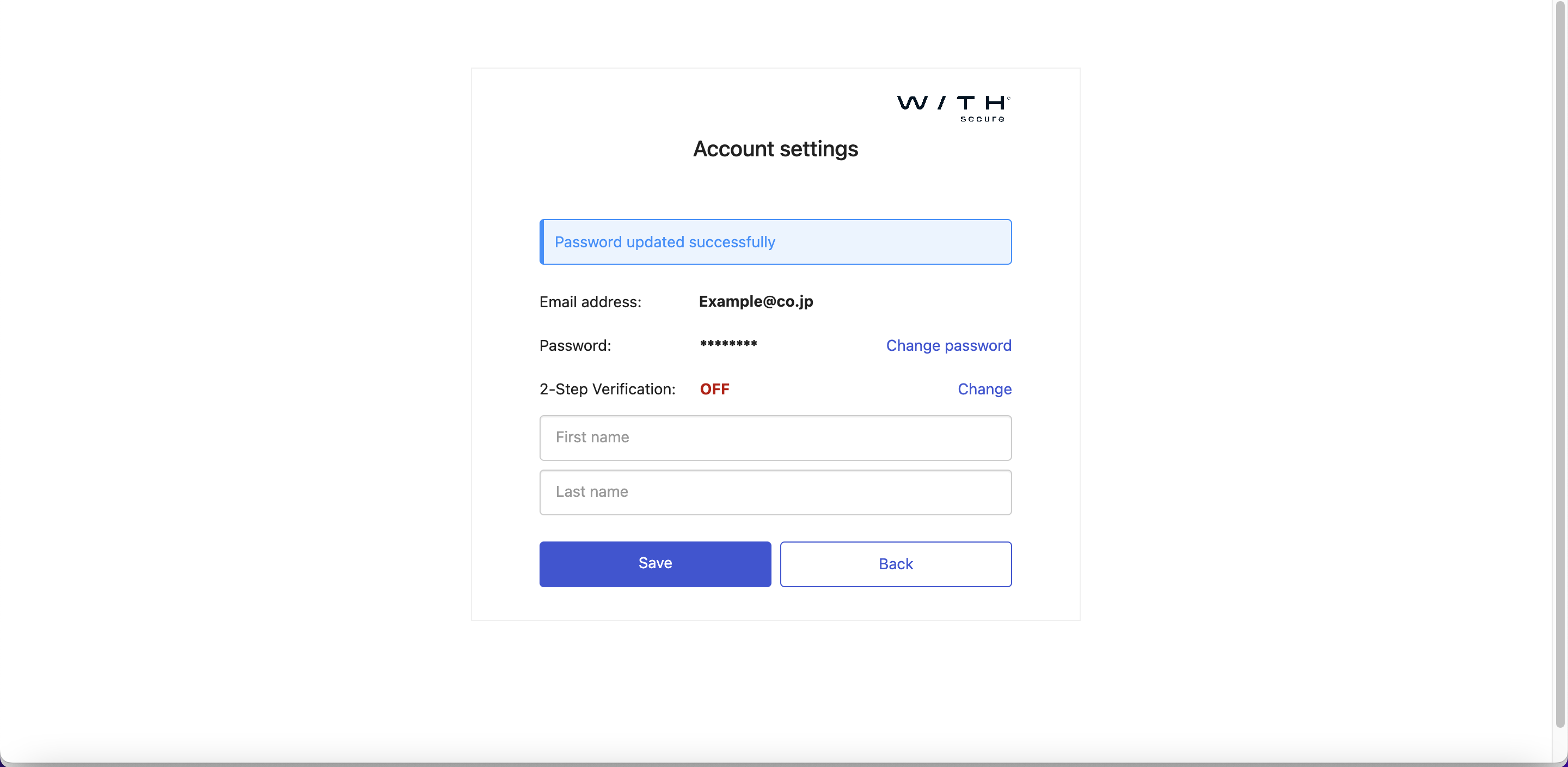Select the Example@co.jp email address text
The height and width of the screenshot is (767, 1568).
click(x=755, y=302)
